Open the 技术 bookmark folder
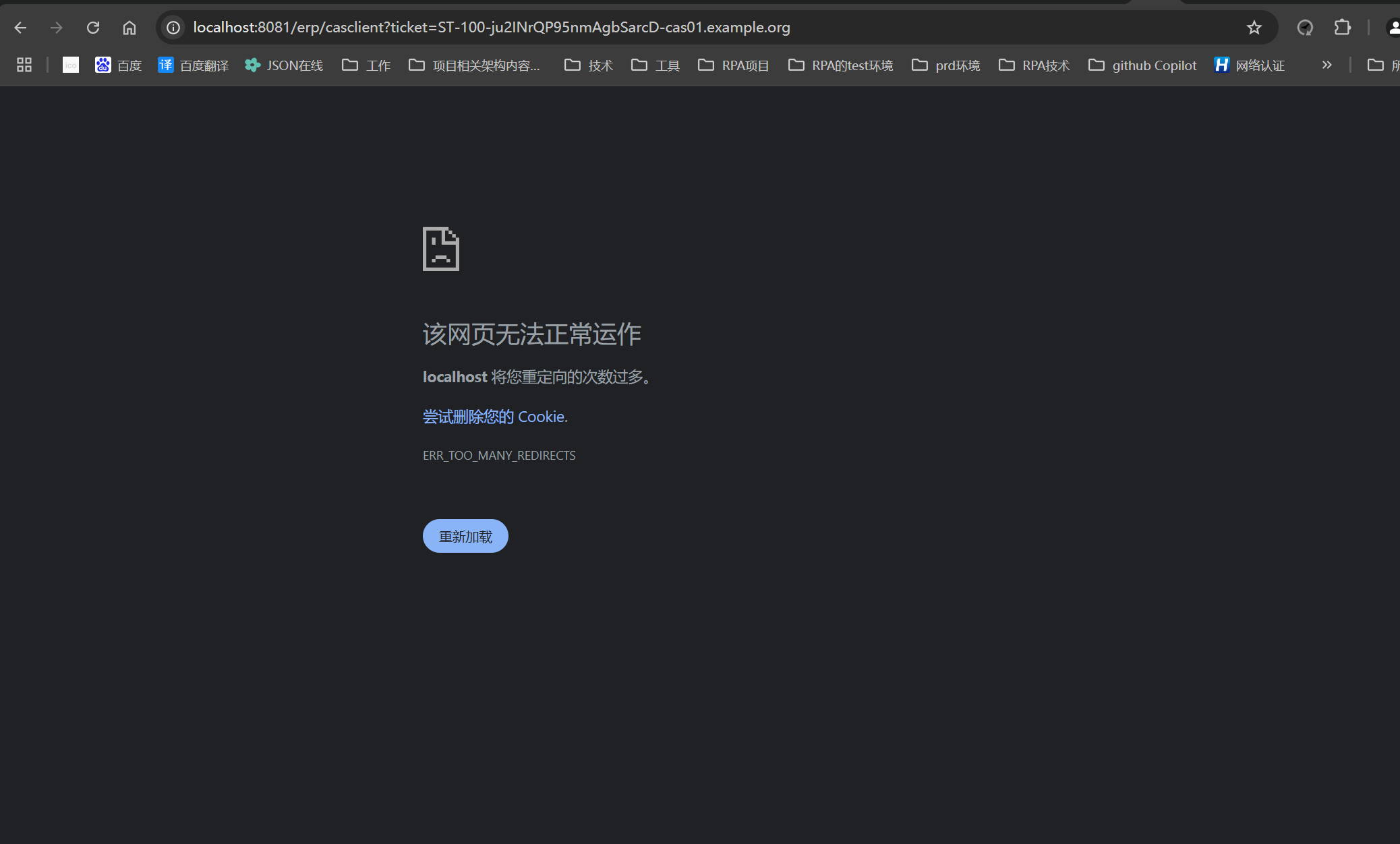The height and width of the screenshot is (844, 1400). click(589, 65)
